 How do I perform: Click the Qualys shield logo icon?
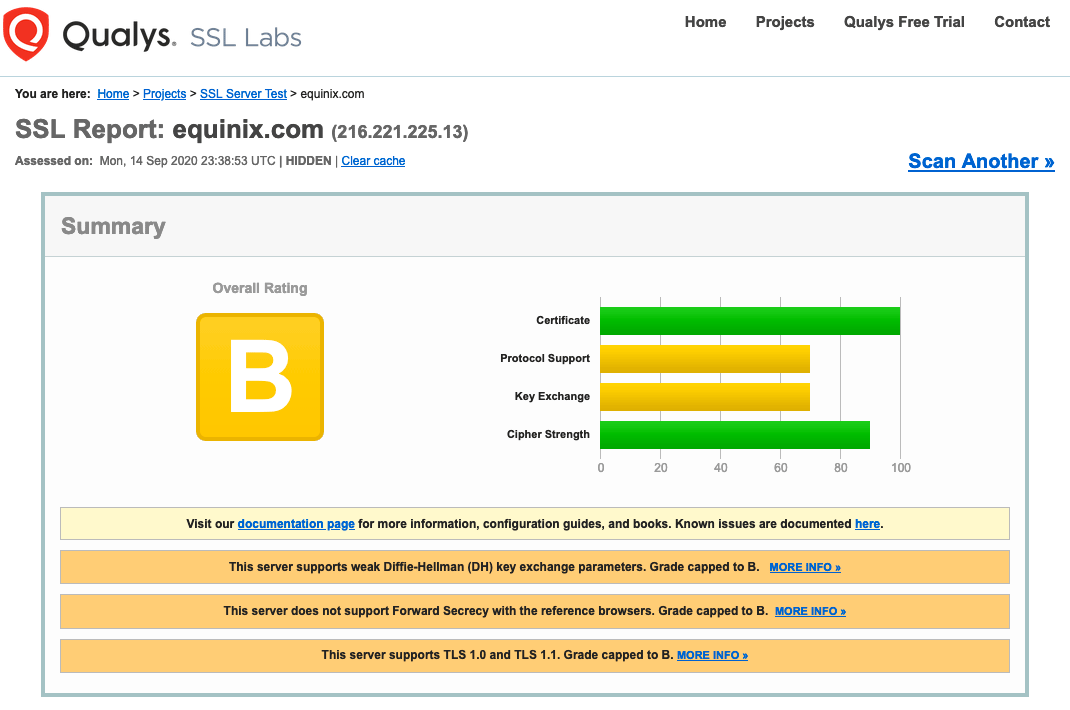coord(26,33)
